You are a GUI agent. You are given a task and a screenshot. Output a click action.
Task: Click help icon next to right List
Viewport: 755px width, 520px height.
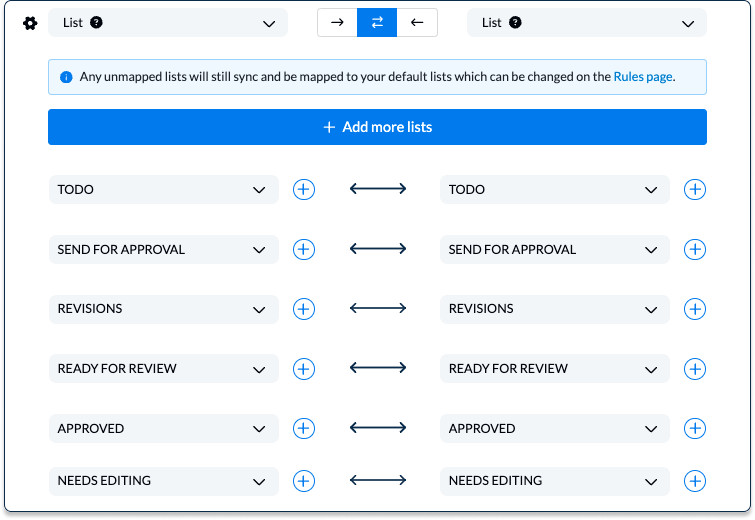[515, 22]
